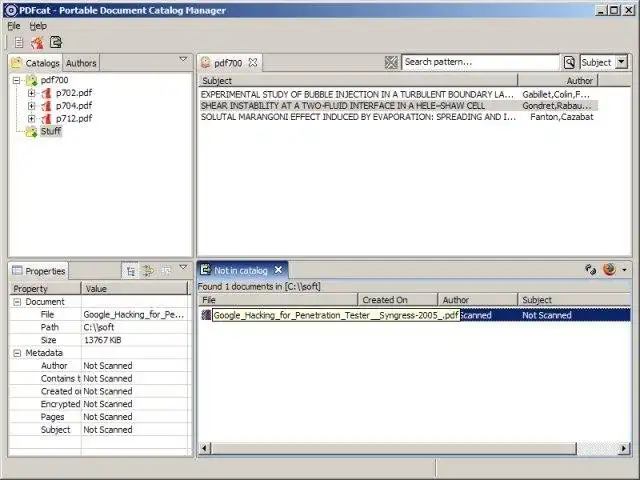Screen dimensions: 640x480
Task: Open the Subject search field dropdown
Action: tap(621, 62)
